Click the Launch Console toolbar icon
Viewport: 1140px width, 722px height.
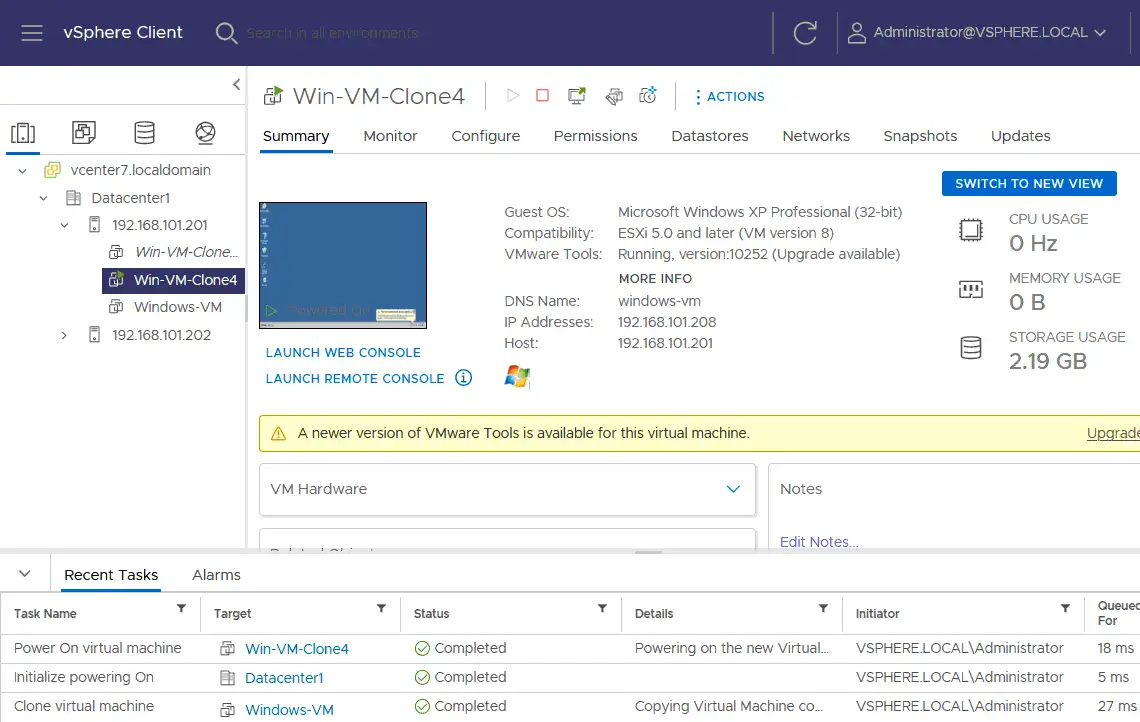[x=577, y=95]
